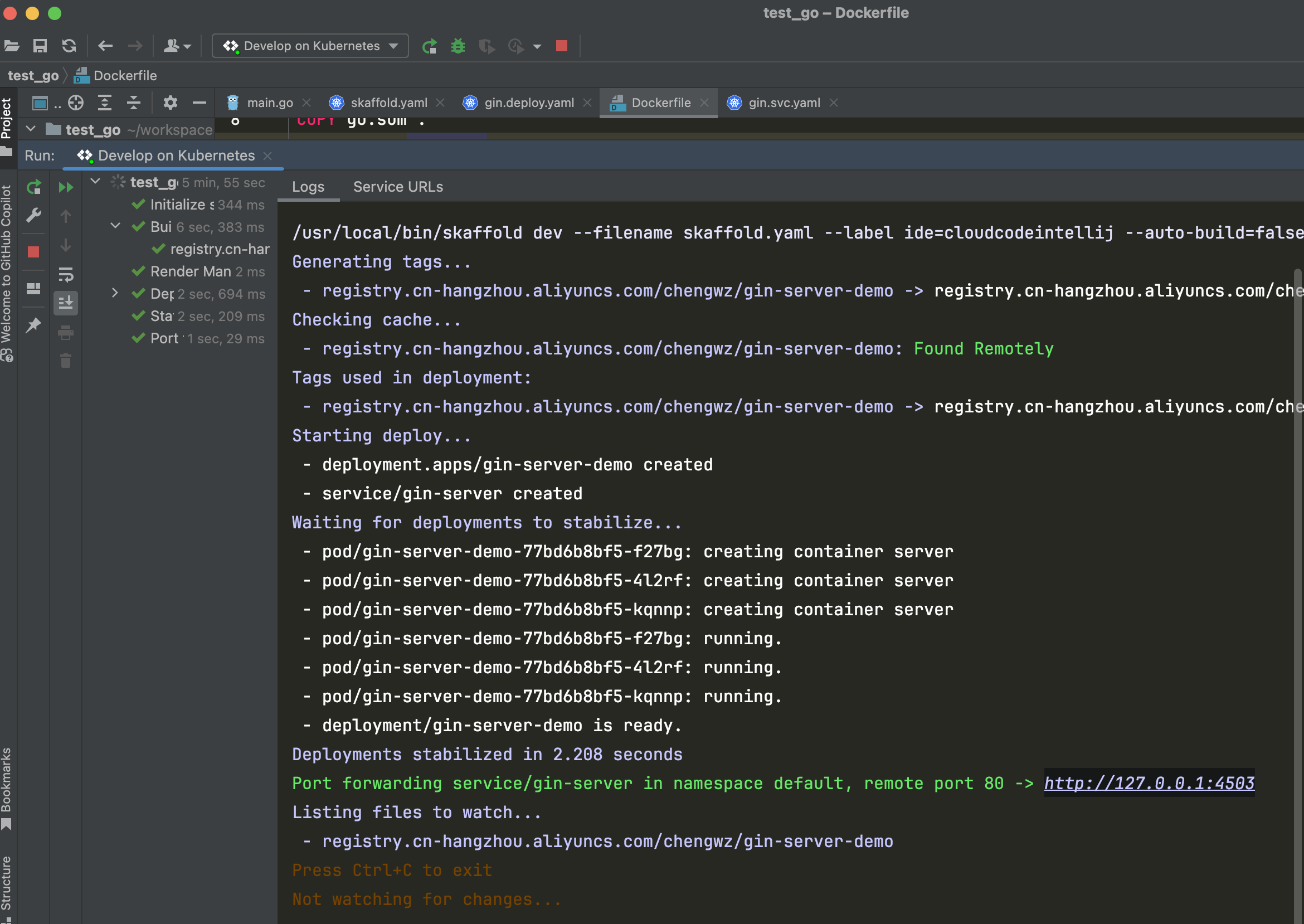
Task: Click the Pin Tab icon in Run panel
Action: coord(33,325)
